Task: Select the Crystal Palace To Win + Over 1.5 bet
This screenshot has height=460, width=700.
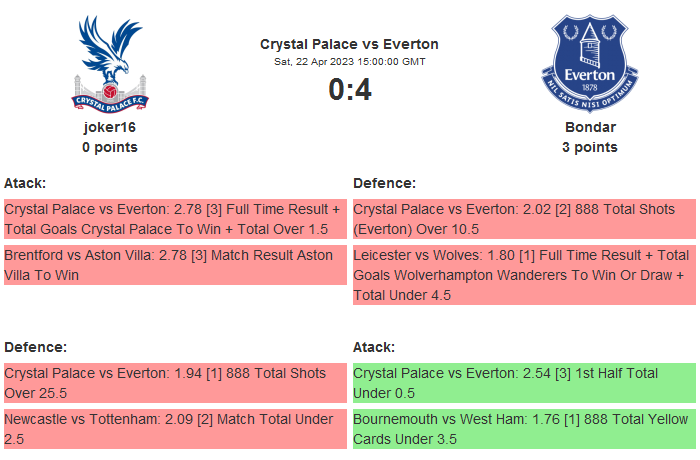Action: tap(175, 219)
